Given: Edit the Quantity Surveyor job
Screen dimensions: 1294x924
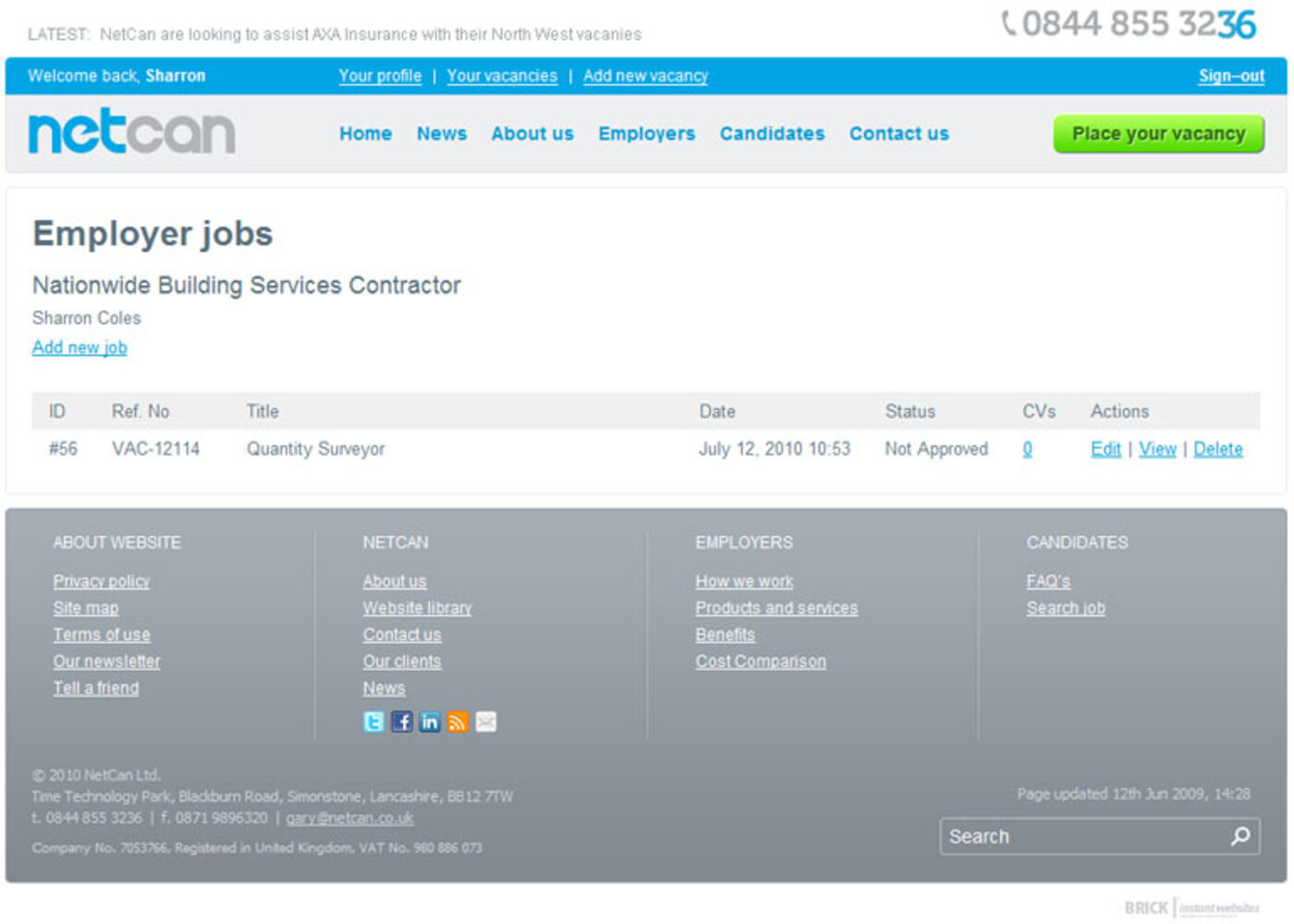Looking at the screenshot, I should tap(1105, 449).
